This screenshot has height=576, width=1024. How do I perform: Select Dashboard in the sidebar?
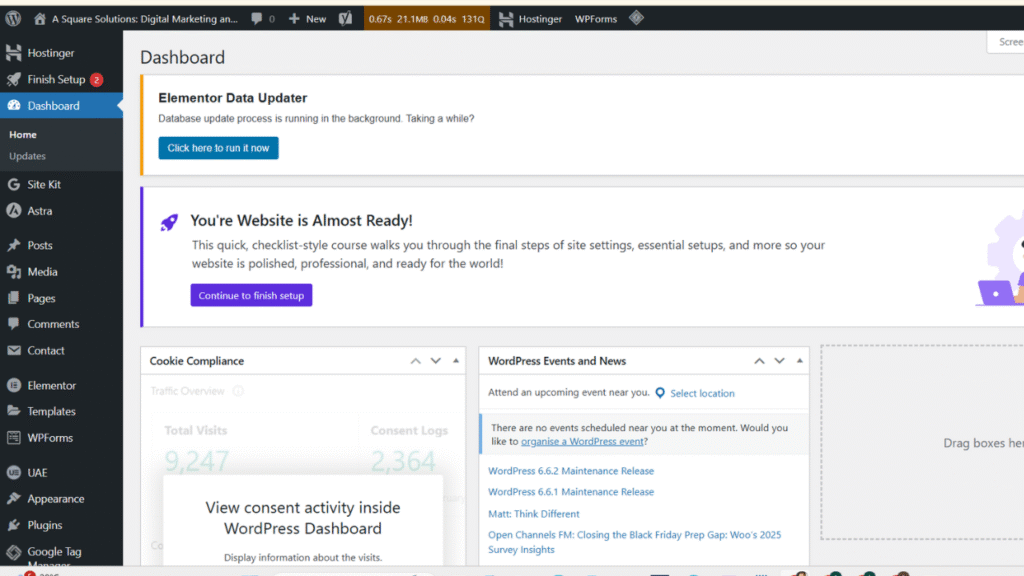(61, 106)
